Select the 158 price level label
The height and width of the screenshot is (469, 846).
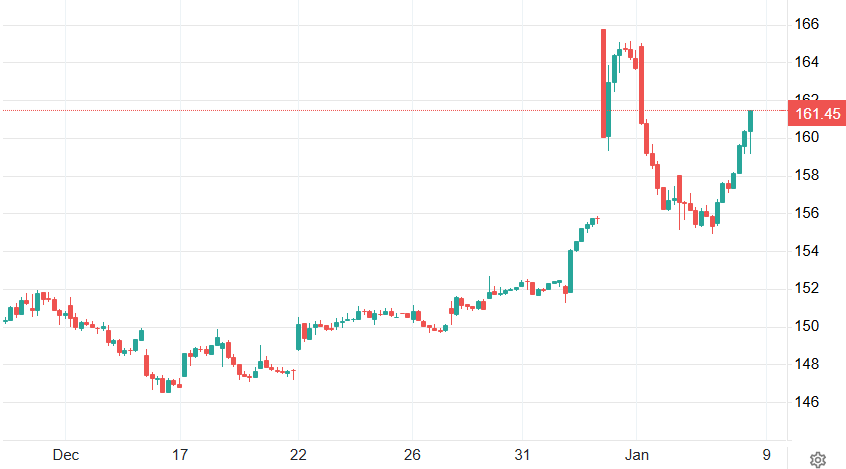click(x=807, y=175)
